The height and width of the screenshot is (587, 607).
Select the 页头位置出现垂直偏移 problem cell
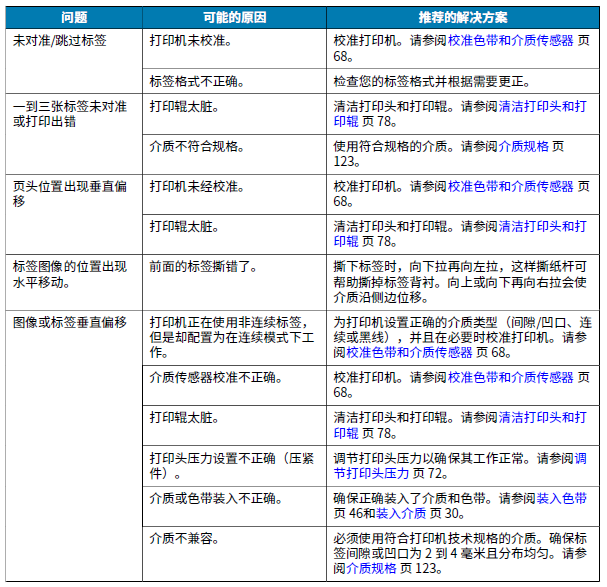(74, 215)
